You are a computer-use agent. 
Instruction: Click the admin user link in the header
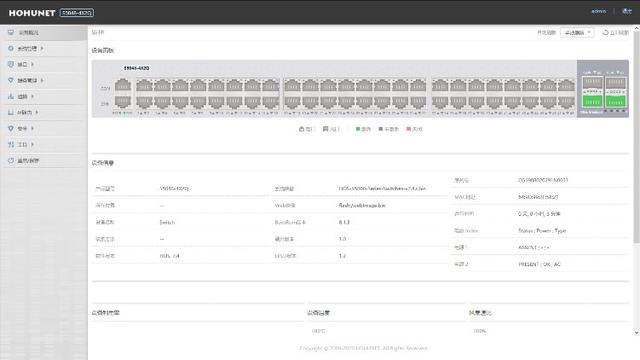(599, 11)
